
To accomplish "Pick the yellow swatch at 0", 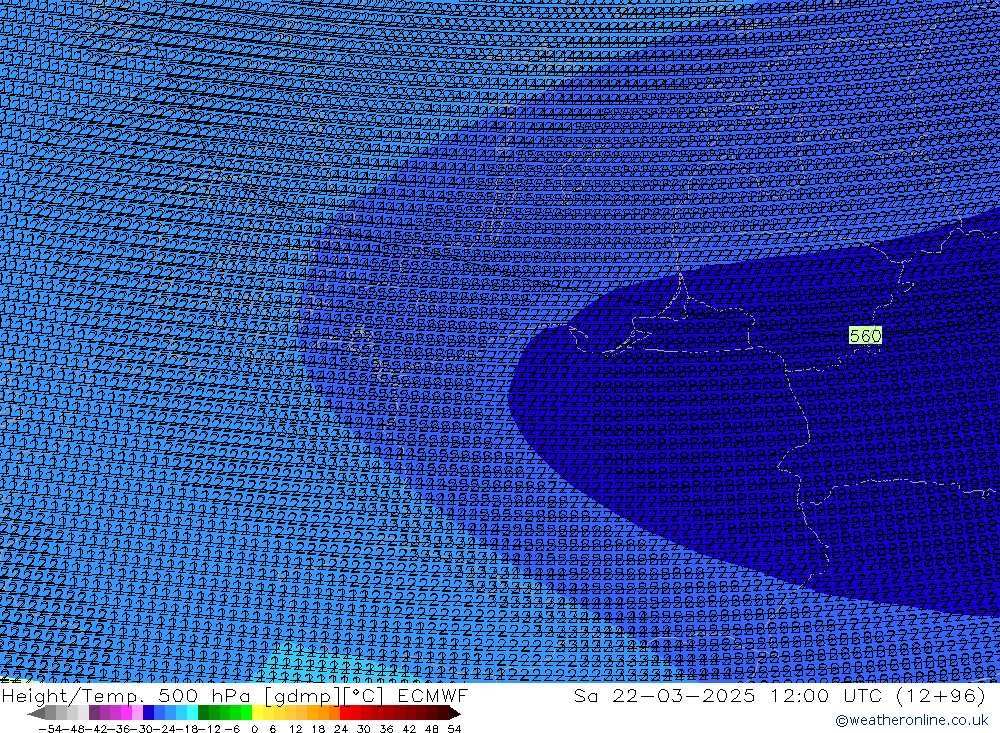I will tap(258, 713).
